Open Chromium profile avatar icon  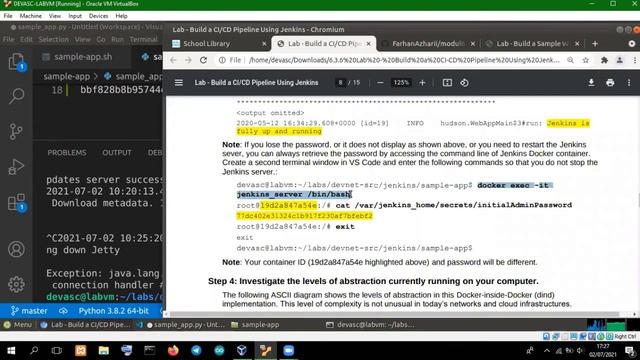point(620,60)
